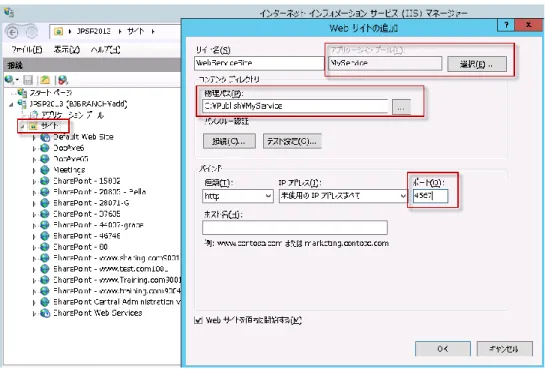Click the folder up toolbar icon
Image resolution: width=545 pixels, height=369 pixels.
45,80
